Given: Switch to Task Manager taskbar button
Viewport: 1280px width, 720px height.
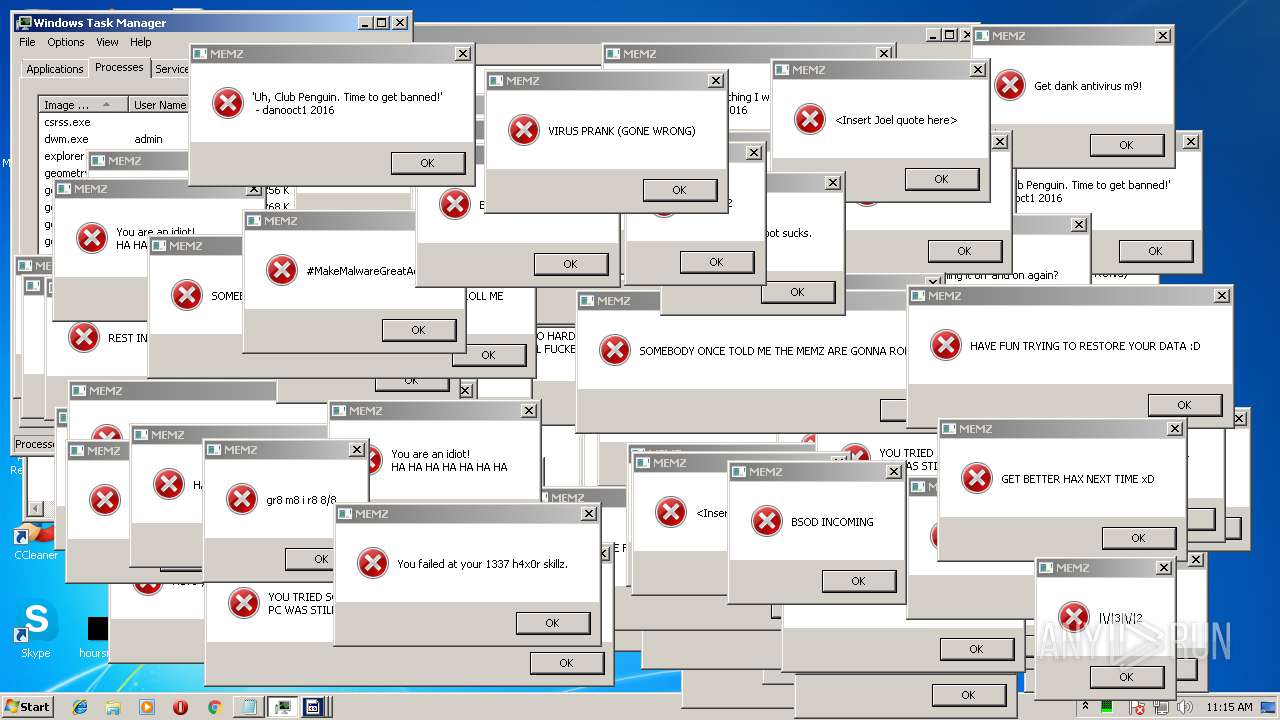Looking at the screenshot, I should coord(281,707).
